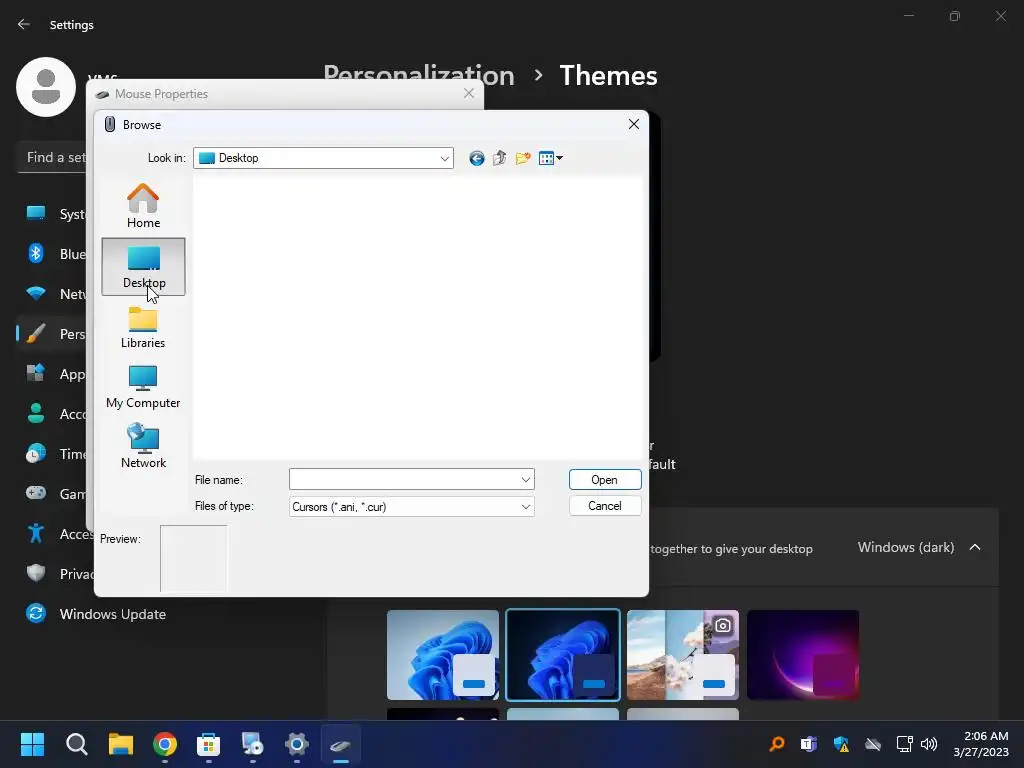Click the Open button
The width and height of the screenshot is (1024, 768).
[605, 479]
